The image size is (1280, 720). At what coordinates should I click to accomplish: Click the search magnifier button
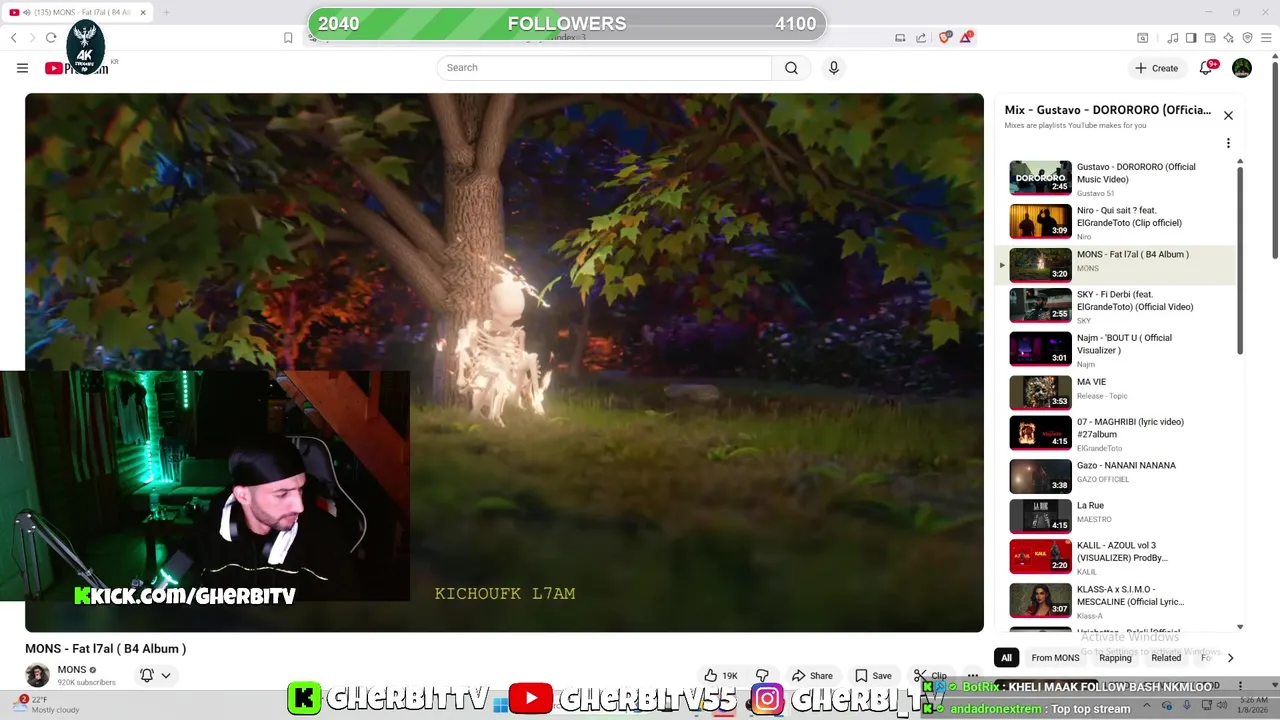pos(791,68)
